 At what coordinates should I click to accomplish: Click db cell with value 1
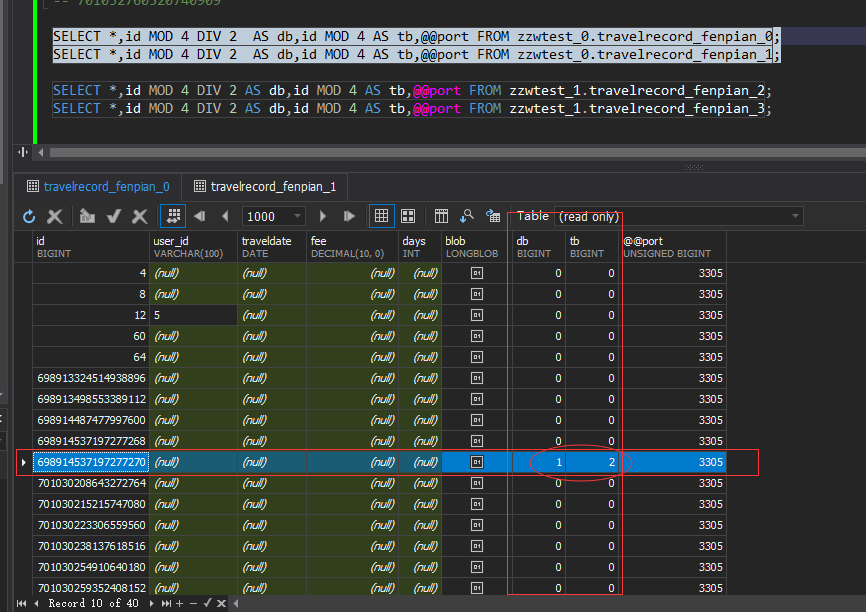click(x=539, y=462)
